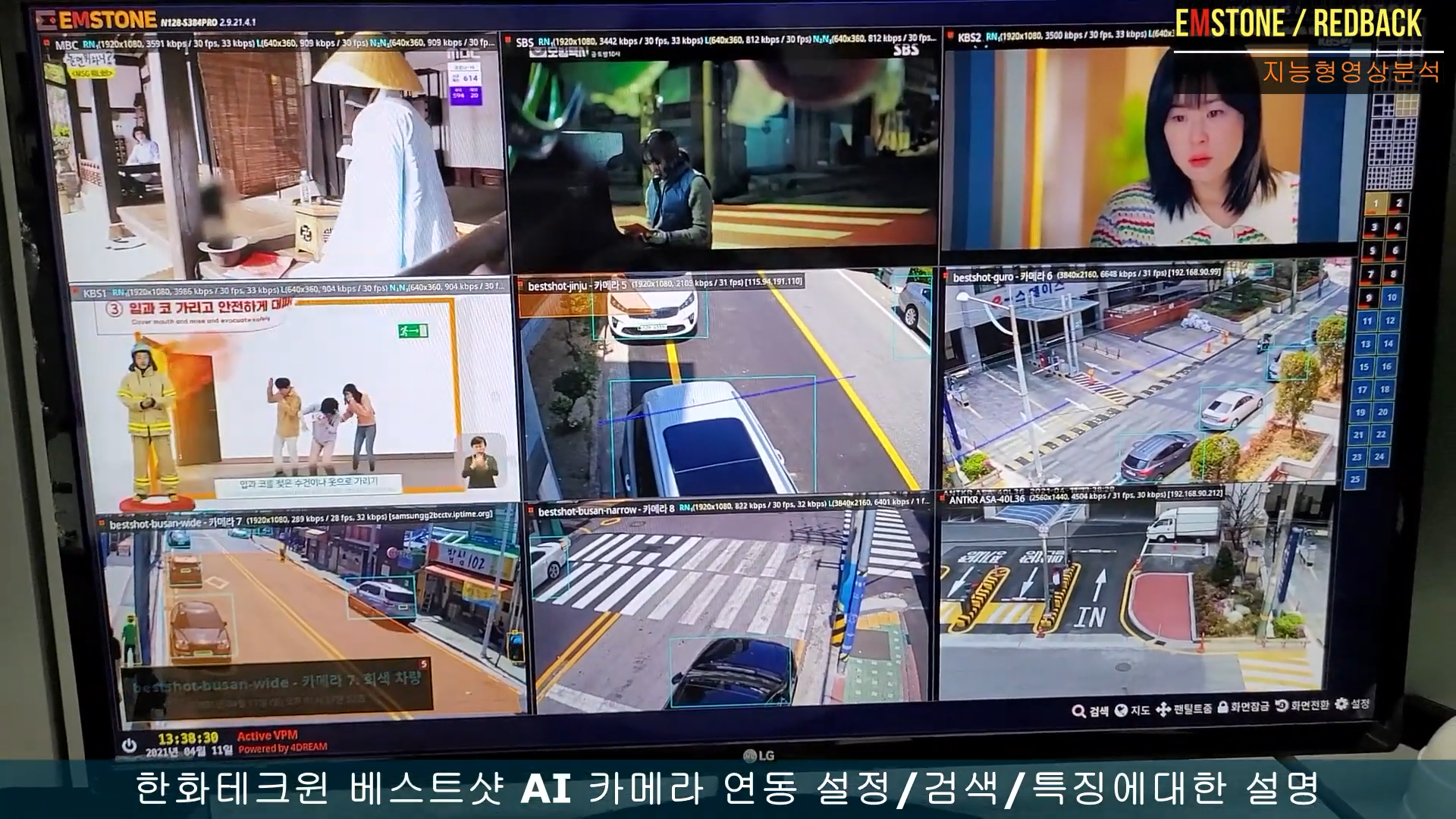The image size is (1456, 819).
Task: Open 설정 settings gear
Action: (1352, 704)
